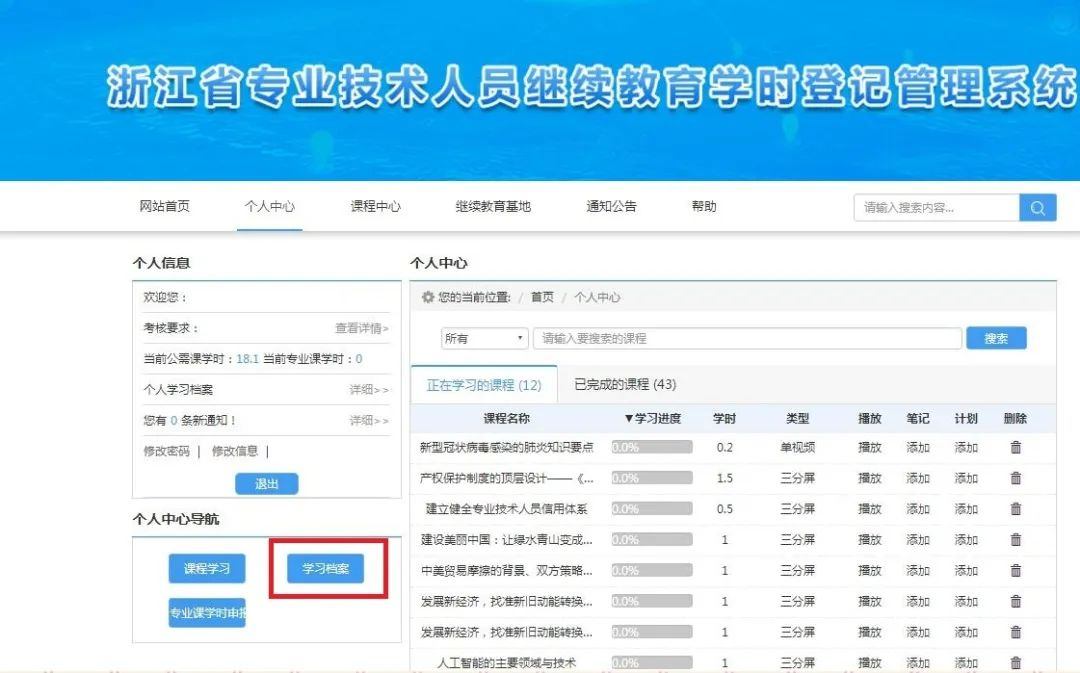Open the 通知公告 menu item
Image resolution: width=1080 pixels, height=673 pixels.
tap(611, 207)
